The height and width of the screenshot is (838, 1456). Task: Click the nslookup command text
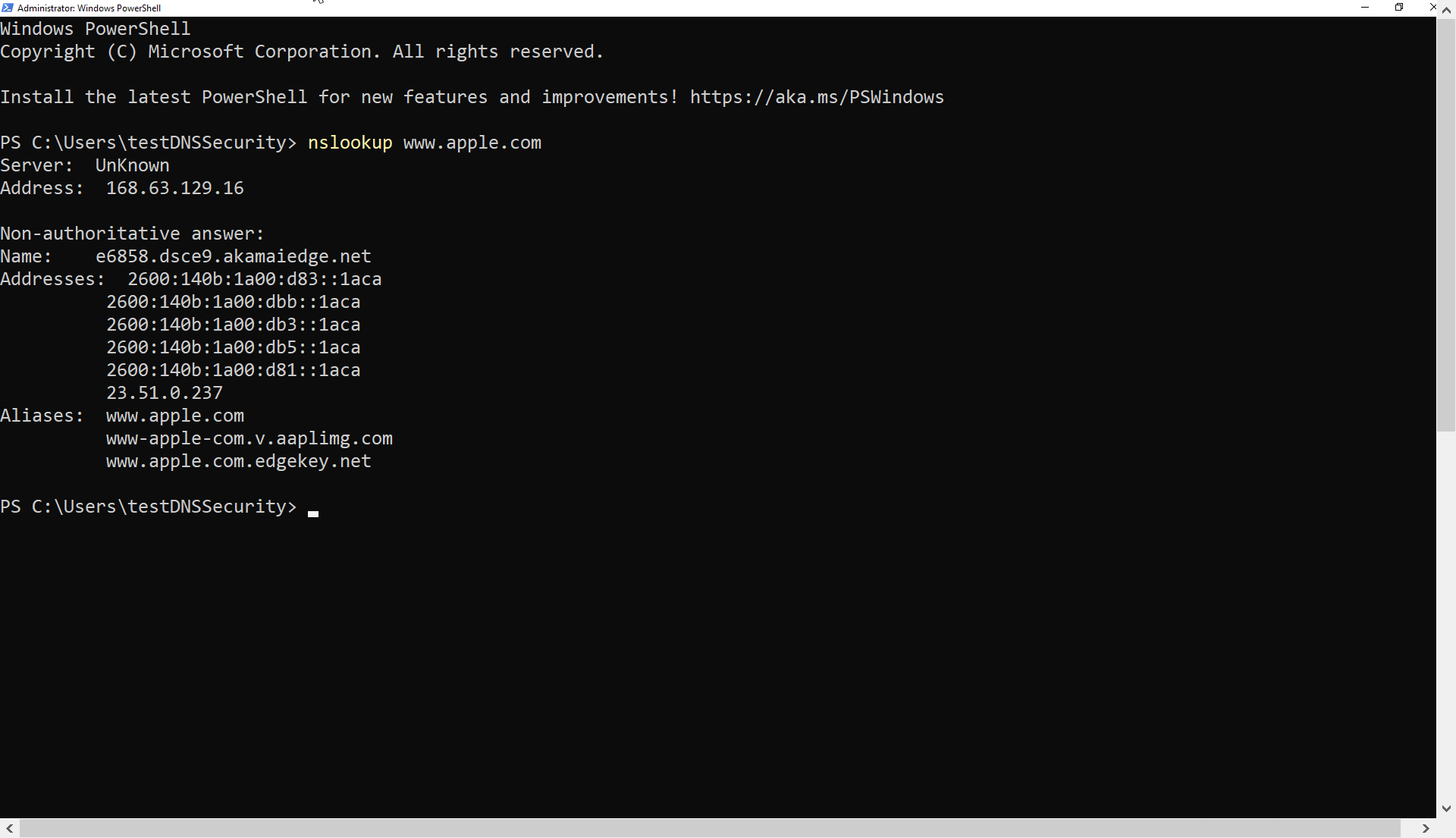pyautogui.click(x=350, y=143)
